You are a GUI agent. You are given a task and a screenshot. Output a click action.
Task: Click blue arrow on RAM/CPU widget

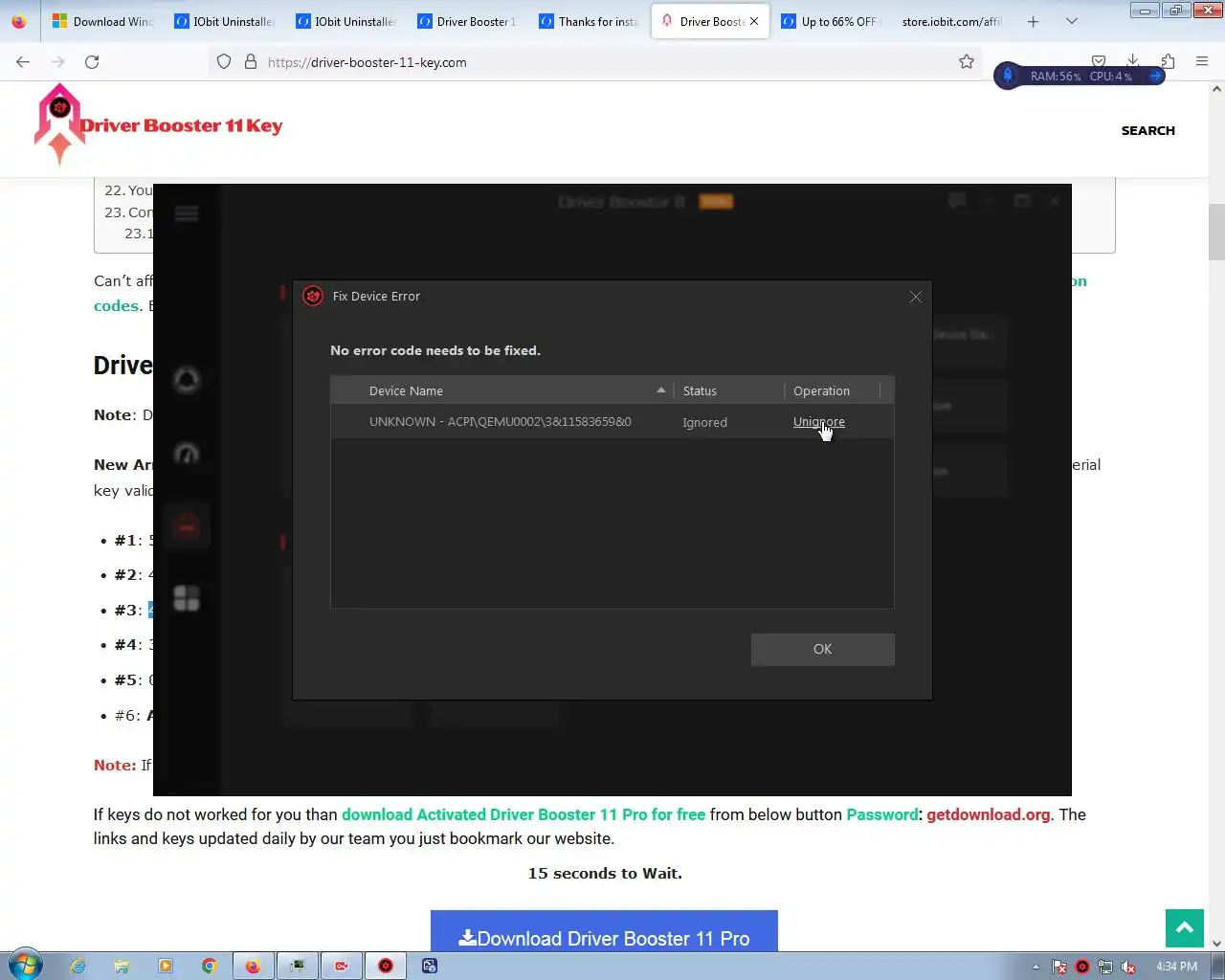click(1155, 76)
